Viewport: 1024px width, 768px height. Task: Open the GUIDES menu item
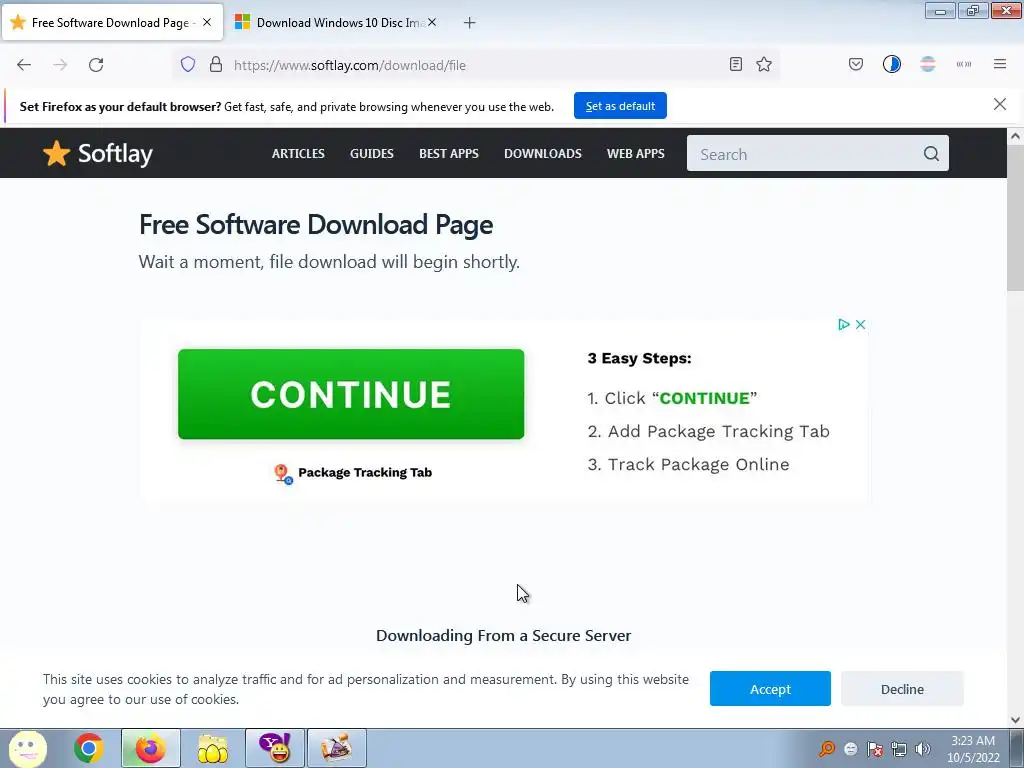(x=372, y=153)
